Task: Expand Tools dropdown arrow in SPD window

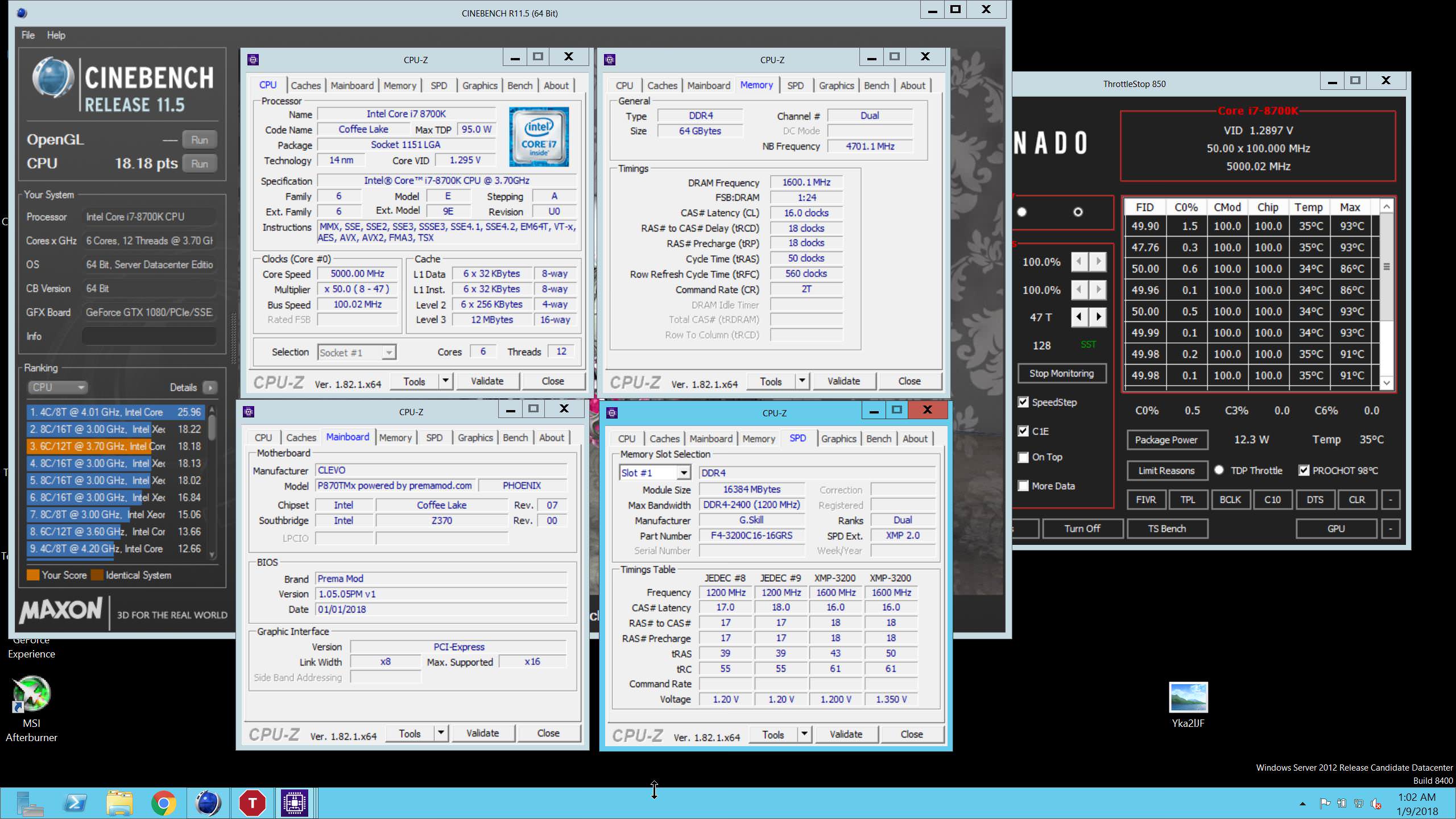Action: pyautogui.click(x=804, y=734)
